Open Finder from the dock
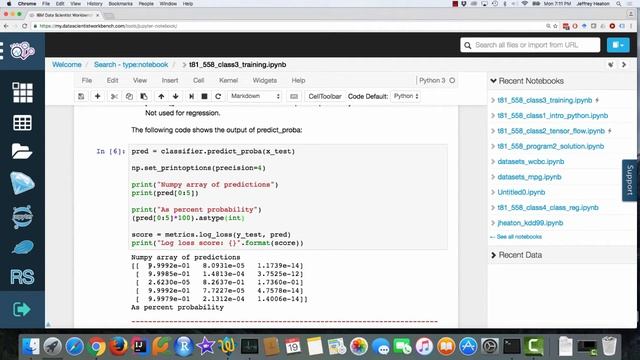 coord(31,347)
